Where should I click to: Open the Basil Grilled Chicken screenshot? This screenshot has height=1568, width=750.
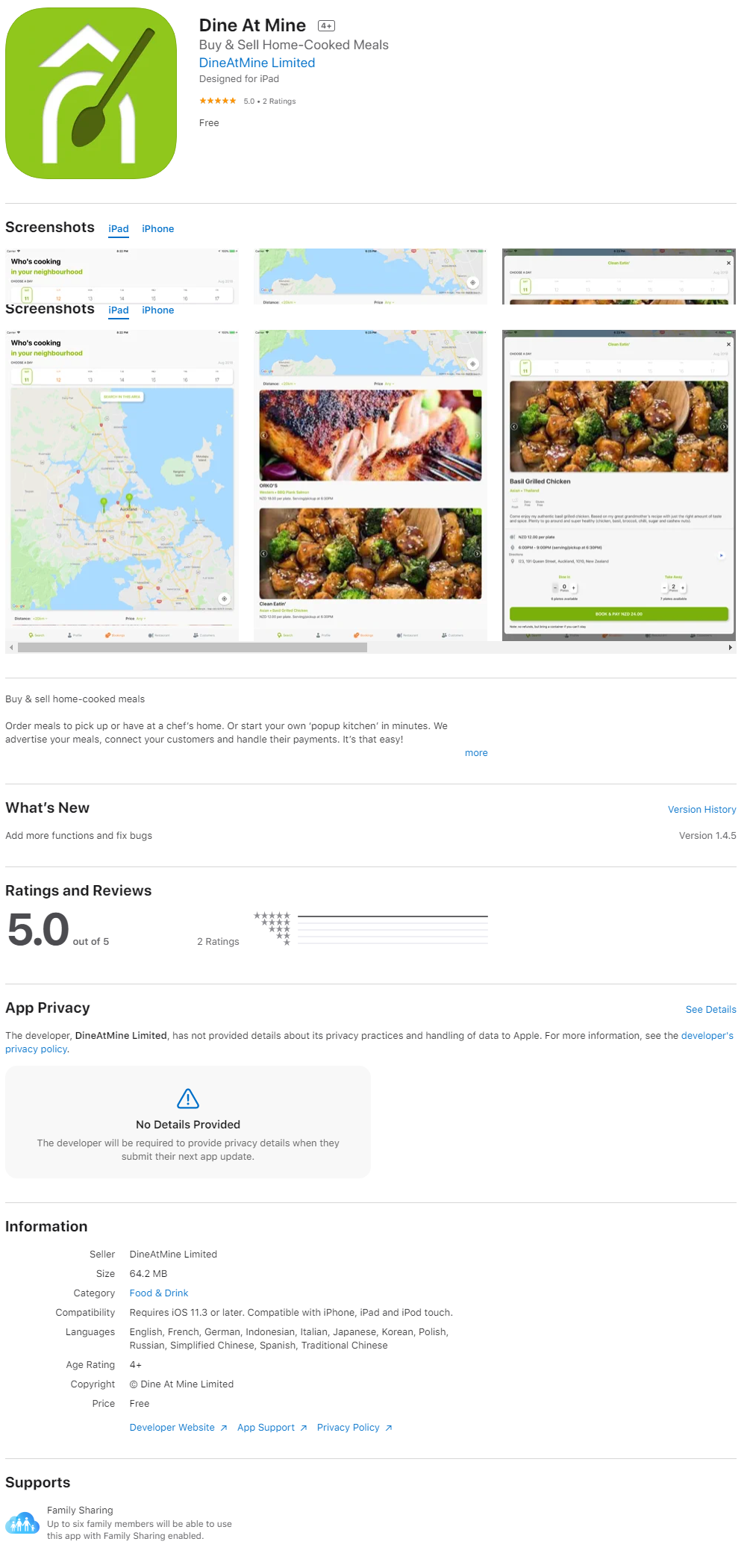click(619, 485)
